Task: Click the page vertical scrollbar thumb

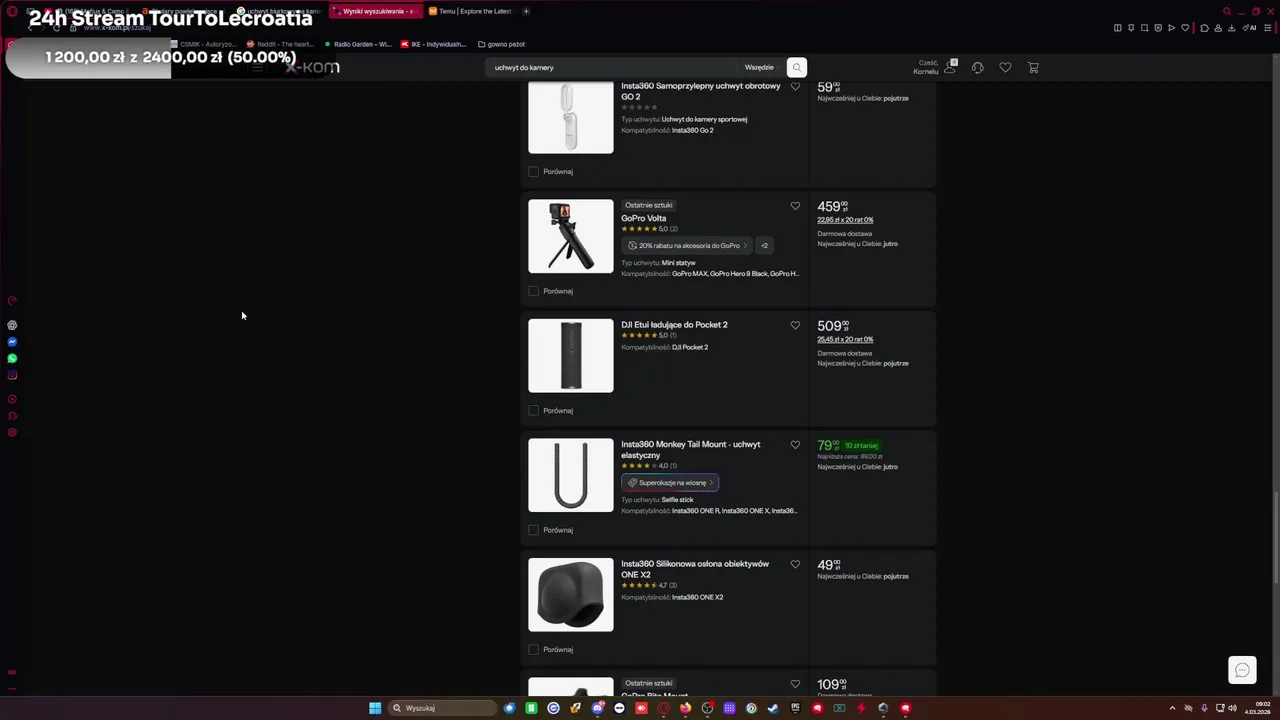Action: (x=1275, y=538)
